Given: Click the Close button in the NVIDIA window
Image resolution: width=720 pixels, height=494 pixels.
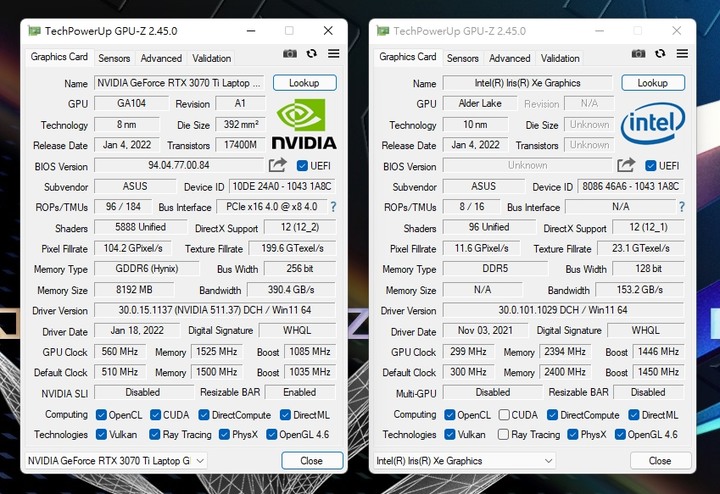Looking at the screenshot, I should (x=312, y=460).
